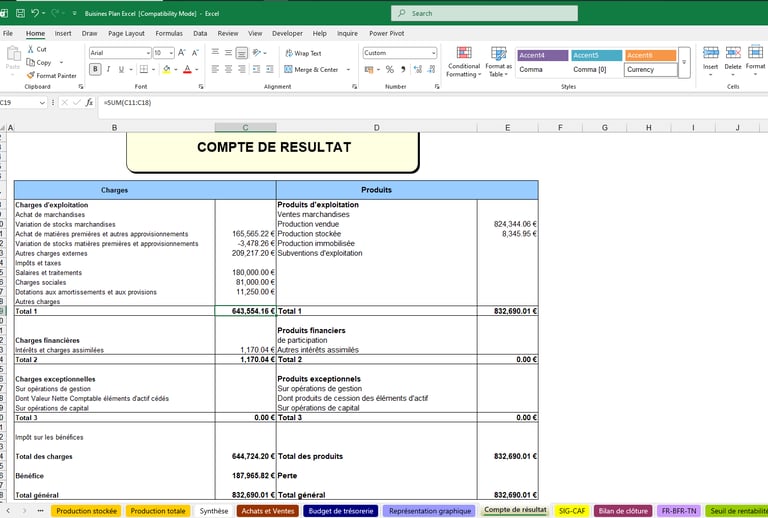Decrease the cell indent
The width and height of the screenshot is (768, 518).
(256, 70)
